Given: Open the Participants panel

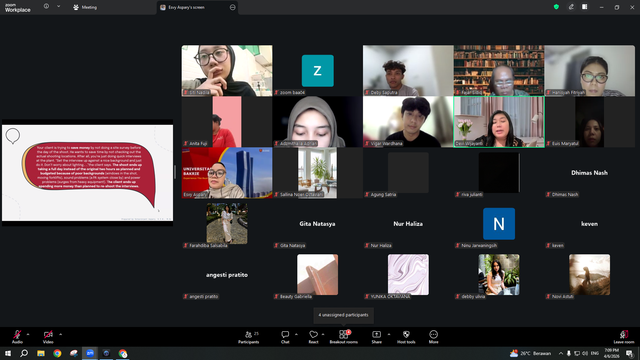Looking at the screenshot, I should pos(249,337).
